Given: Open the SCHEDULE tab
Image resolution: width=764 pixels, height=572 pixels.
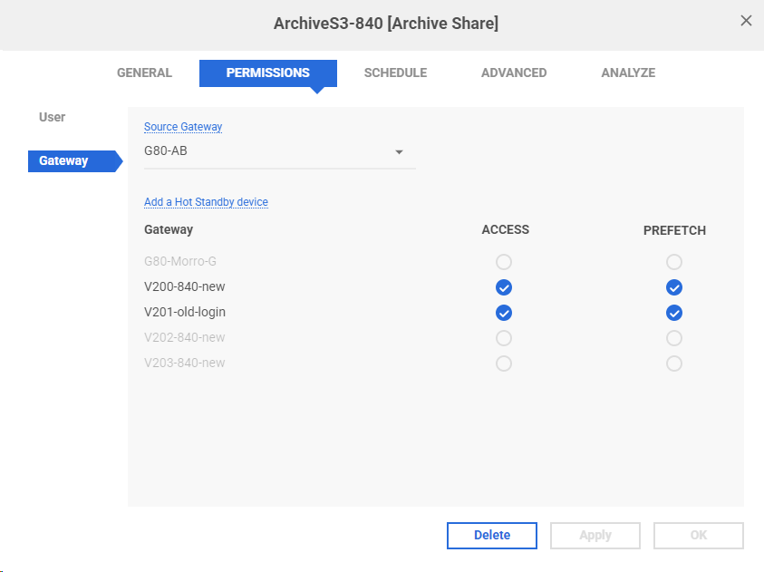Looking at the screenshot, I should click(x=395, y=73).
